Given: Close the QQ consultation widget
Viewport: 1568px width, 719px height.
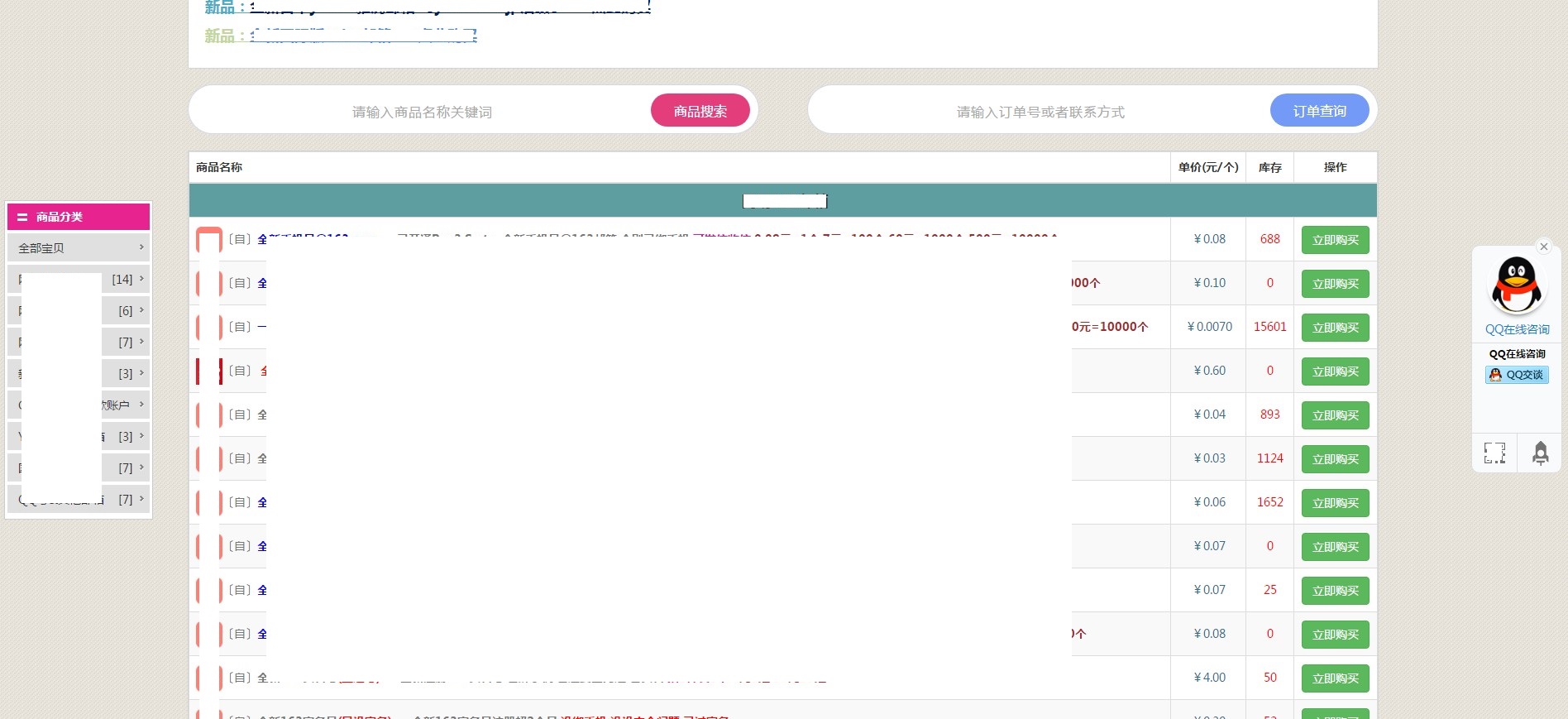Looking at the screenshot, I should coord(1543,247).
